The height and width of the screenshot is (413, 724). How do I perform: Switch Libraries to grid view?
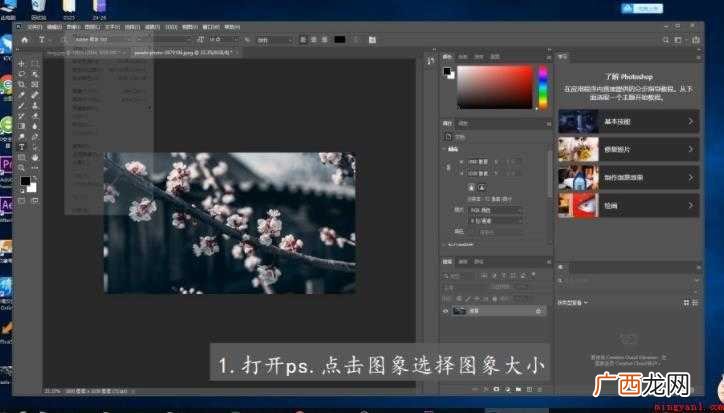[x=686, y=303]
